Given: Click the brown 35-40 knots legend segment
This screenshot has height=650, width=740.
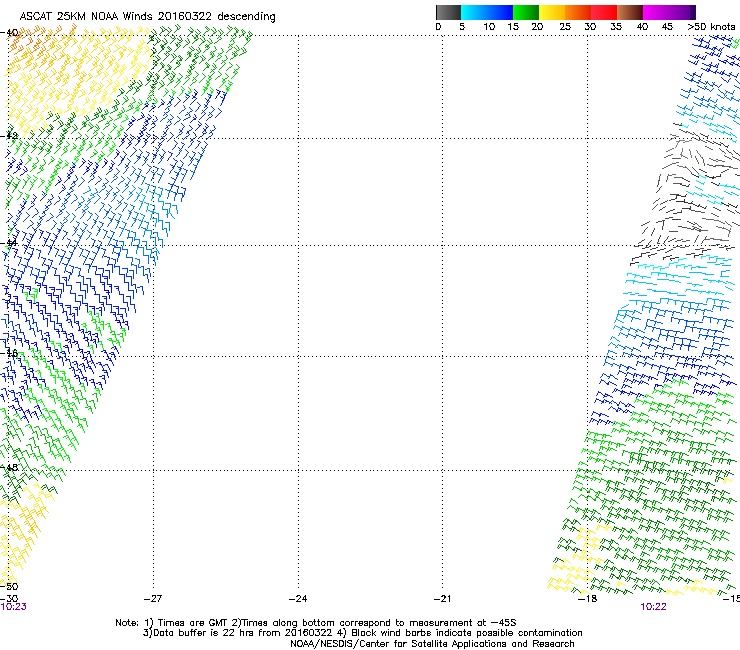Looking at the screenshot, I should 630,12.
